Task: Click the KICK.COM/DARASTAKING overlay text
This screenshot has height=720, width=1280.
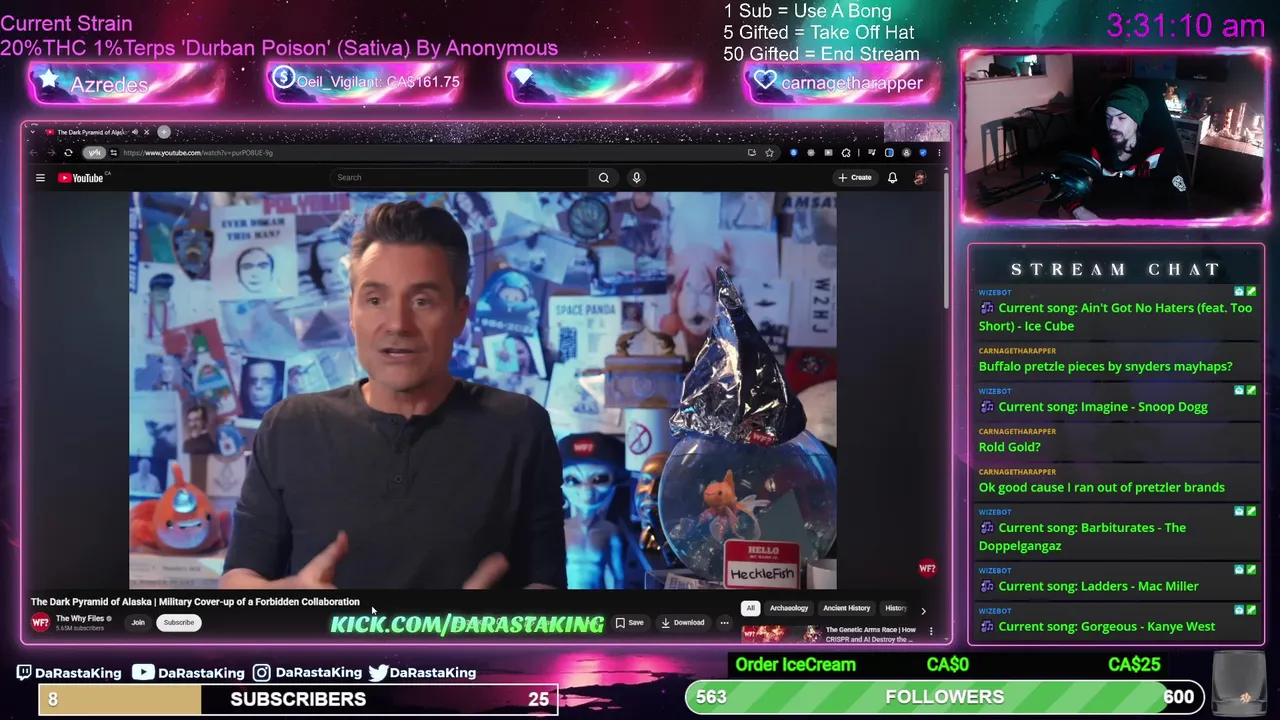Action: [x=467, y=625]
